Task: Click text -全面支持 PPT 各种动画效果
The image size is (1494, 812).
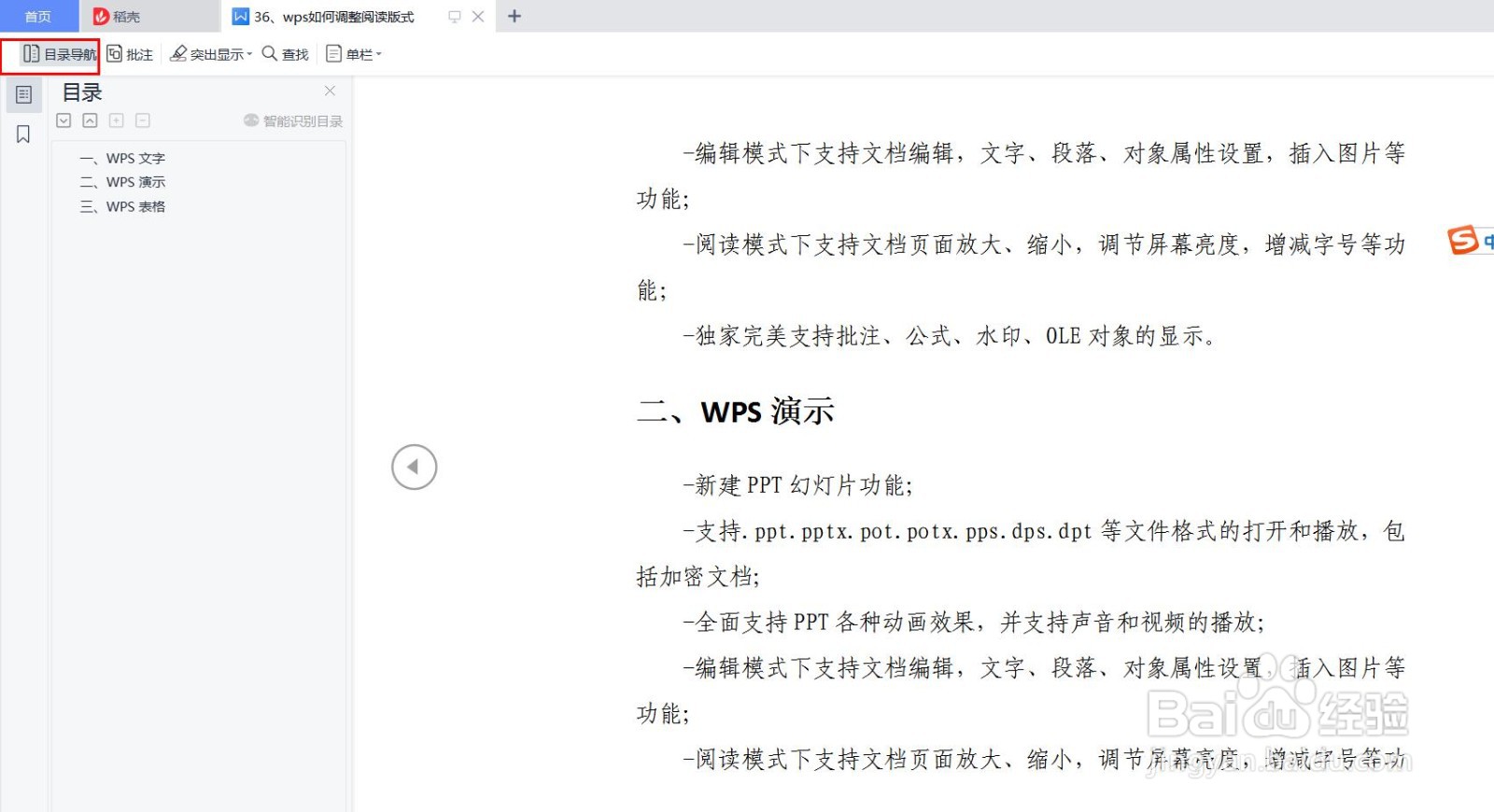Action: (974, 623)
